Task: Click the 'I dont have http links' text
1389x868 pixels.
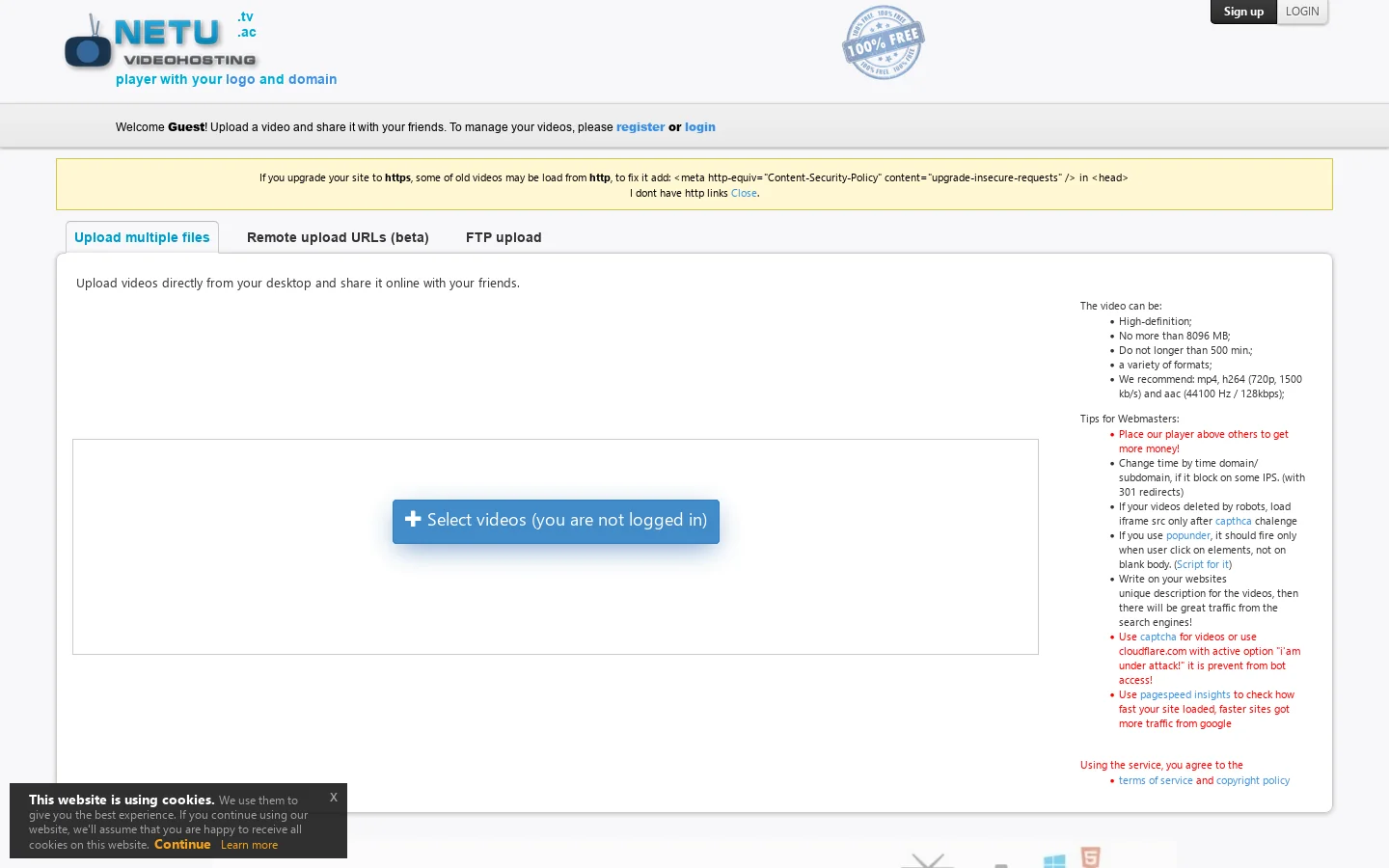Action: (679, 193)
